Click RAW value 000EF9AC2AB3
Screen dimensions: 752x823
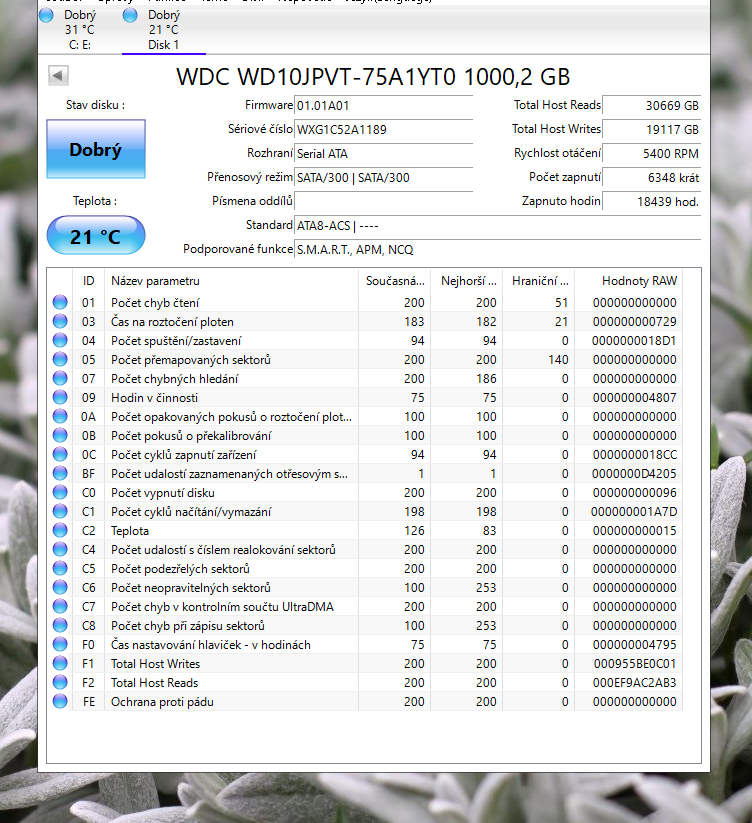(635, 683)
